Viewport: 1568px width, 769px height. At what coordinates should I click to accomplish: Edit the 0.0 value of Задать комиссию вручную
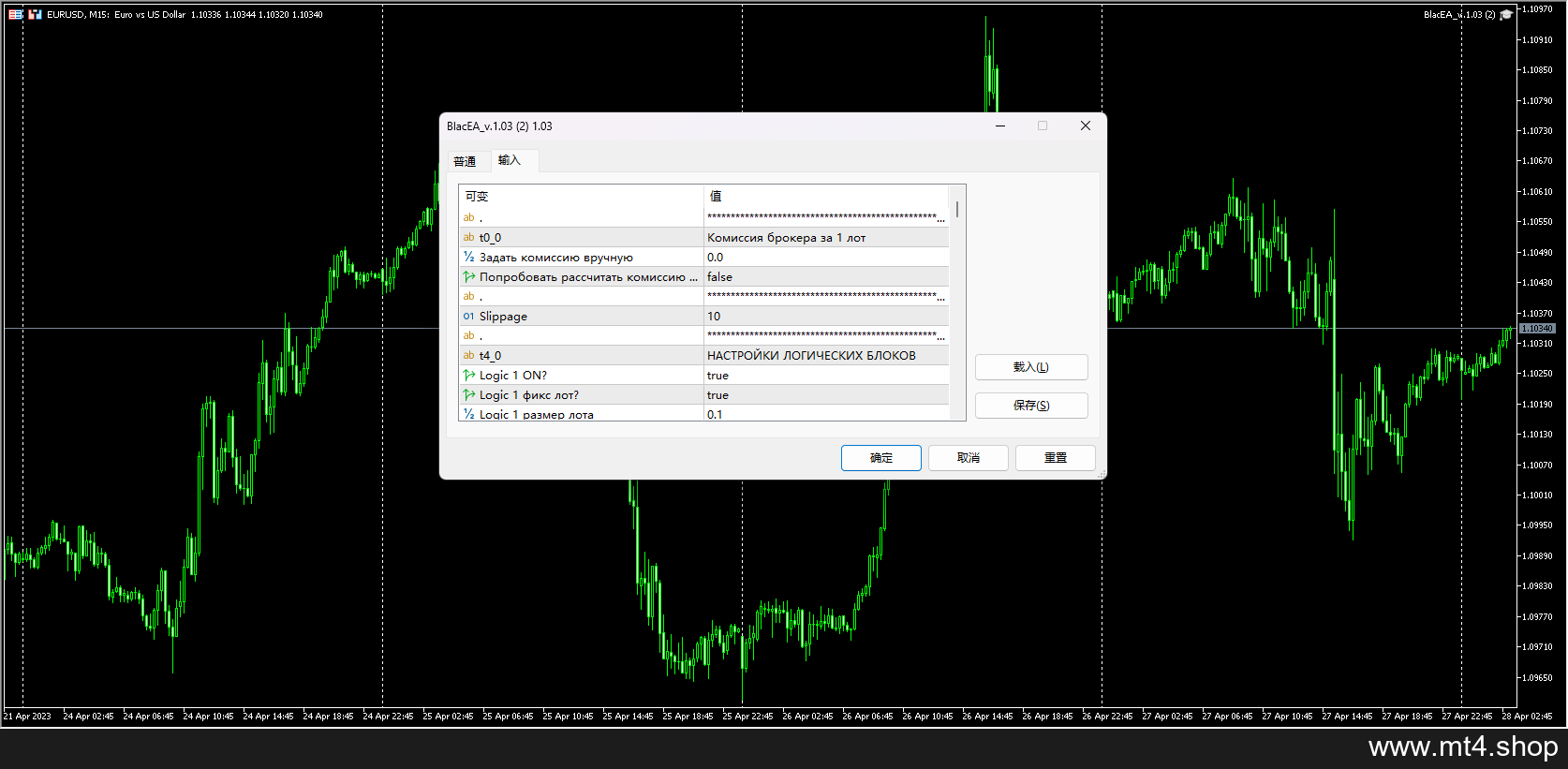826,258
